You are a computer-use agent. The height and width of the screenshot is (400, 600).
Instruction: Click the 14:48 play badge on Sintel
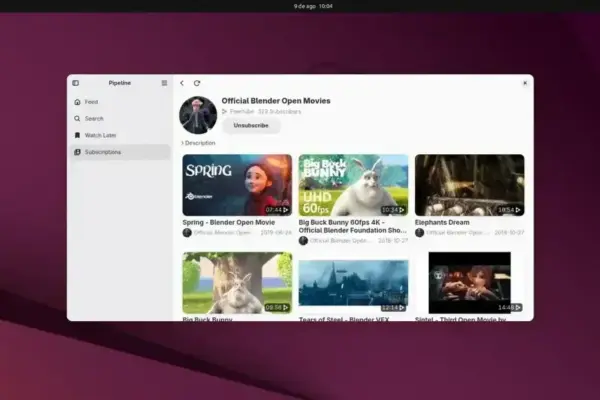pos(509,307)
